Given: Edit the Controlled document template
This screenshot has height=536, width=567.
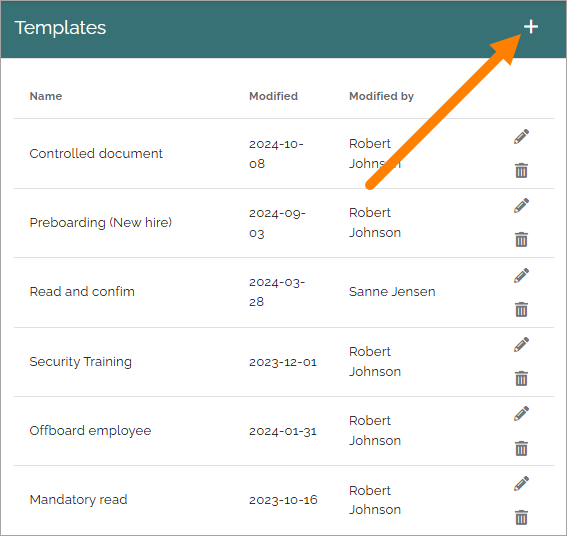Looking at the screenshot, I should tap(521, 137).
